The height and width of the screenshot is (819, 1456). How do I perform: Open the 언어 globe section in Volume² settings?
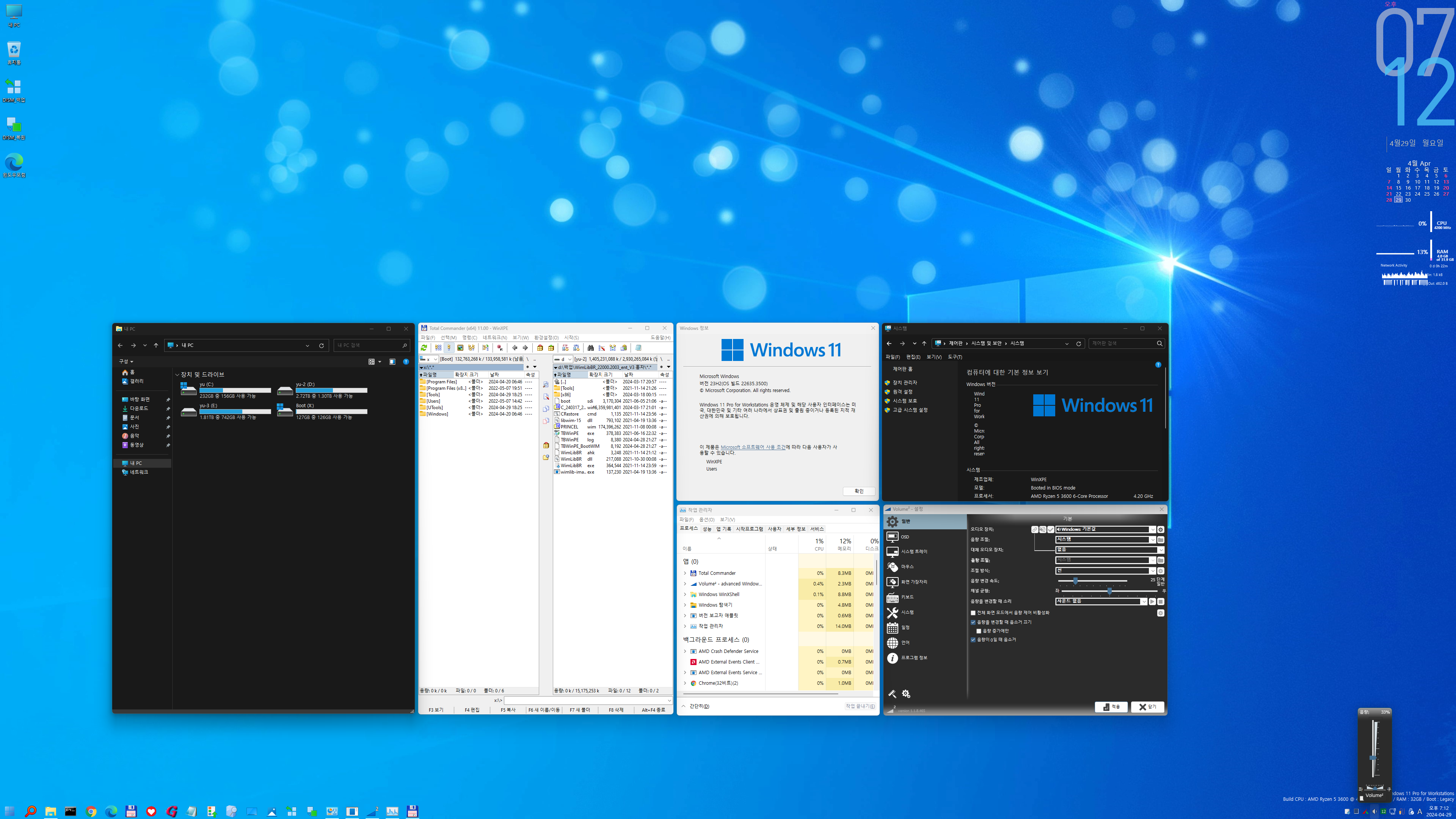pyautogui.click(x=925, y=643)
